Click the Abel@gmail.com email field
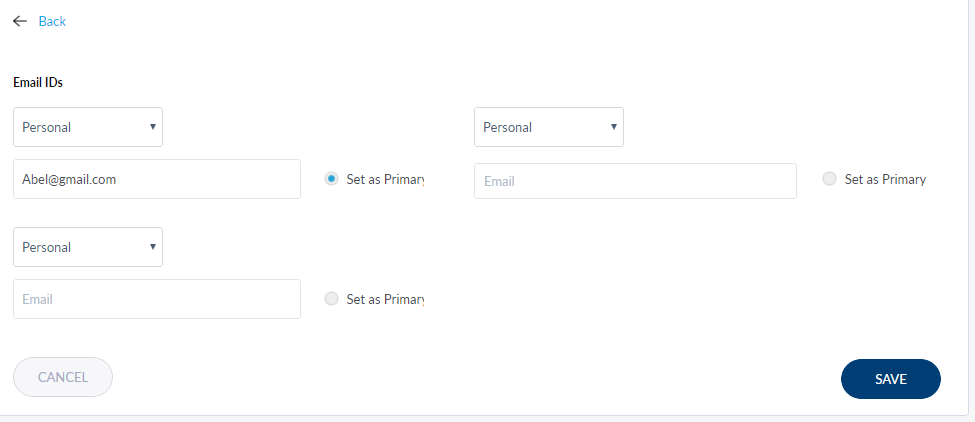 point(157,179)
